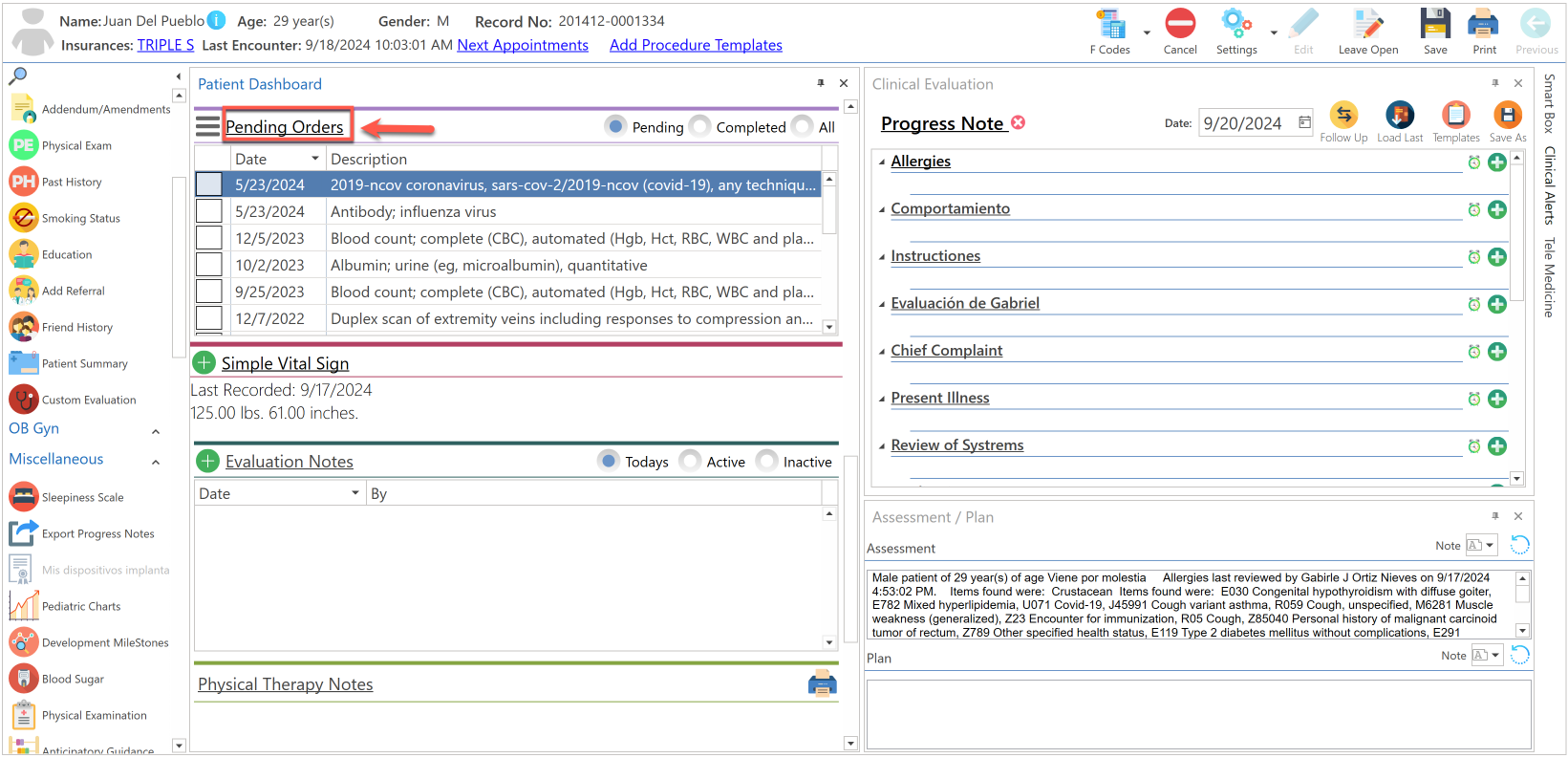This screenshot has height=758, width=1568.
Task: Open Friend History sidebar item
Action: click(61, 327)
